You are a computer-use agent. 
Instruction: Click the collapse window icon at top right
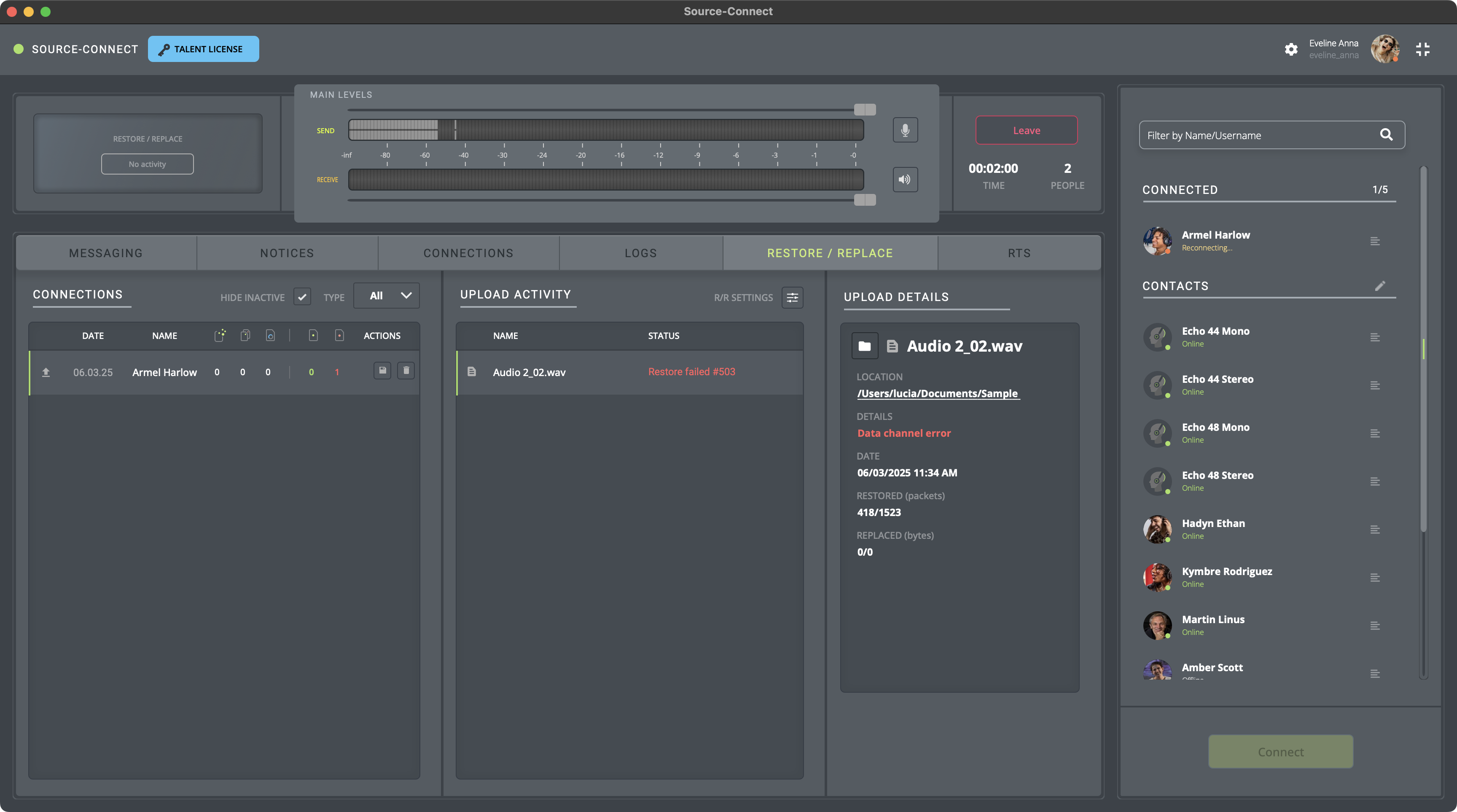pos(1422,49)
